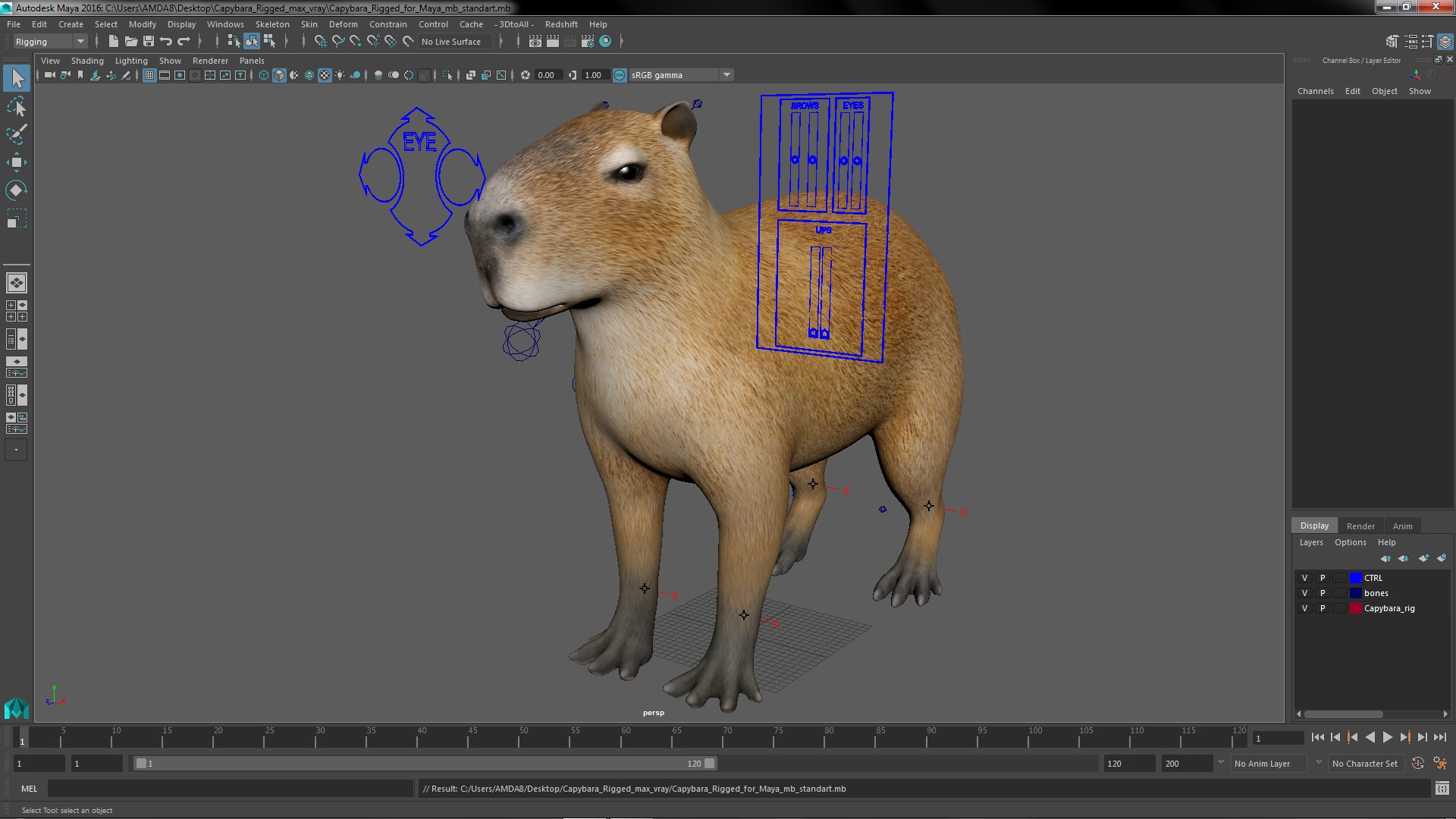Switch to the Anim layer tab
This screenshot has height=819, width=1456.
pos(1403,526)
